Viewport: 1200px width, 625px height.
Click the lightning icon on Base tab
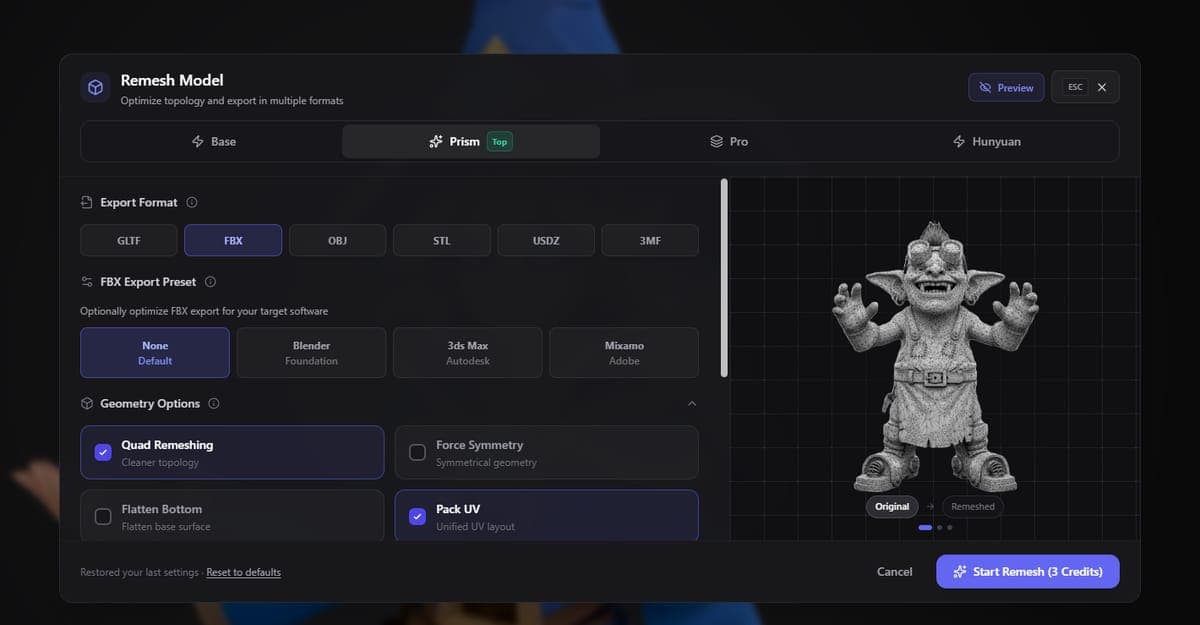(x=198, y=142)
